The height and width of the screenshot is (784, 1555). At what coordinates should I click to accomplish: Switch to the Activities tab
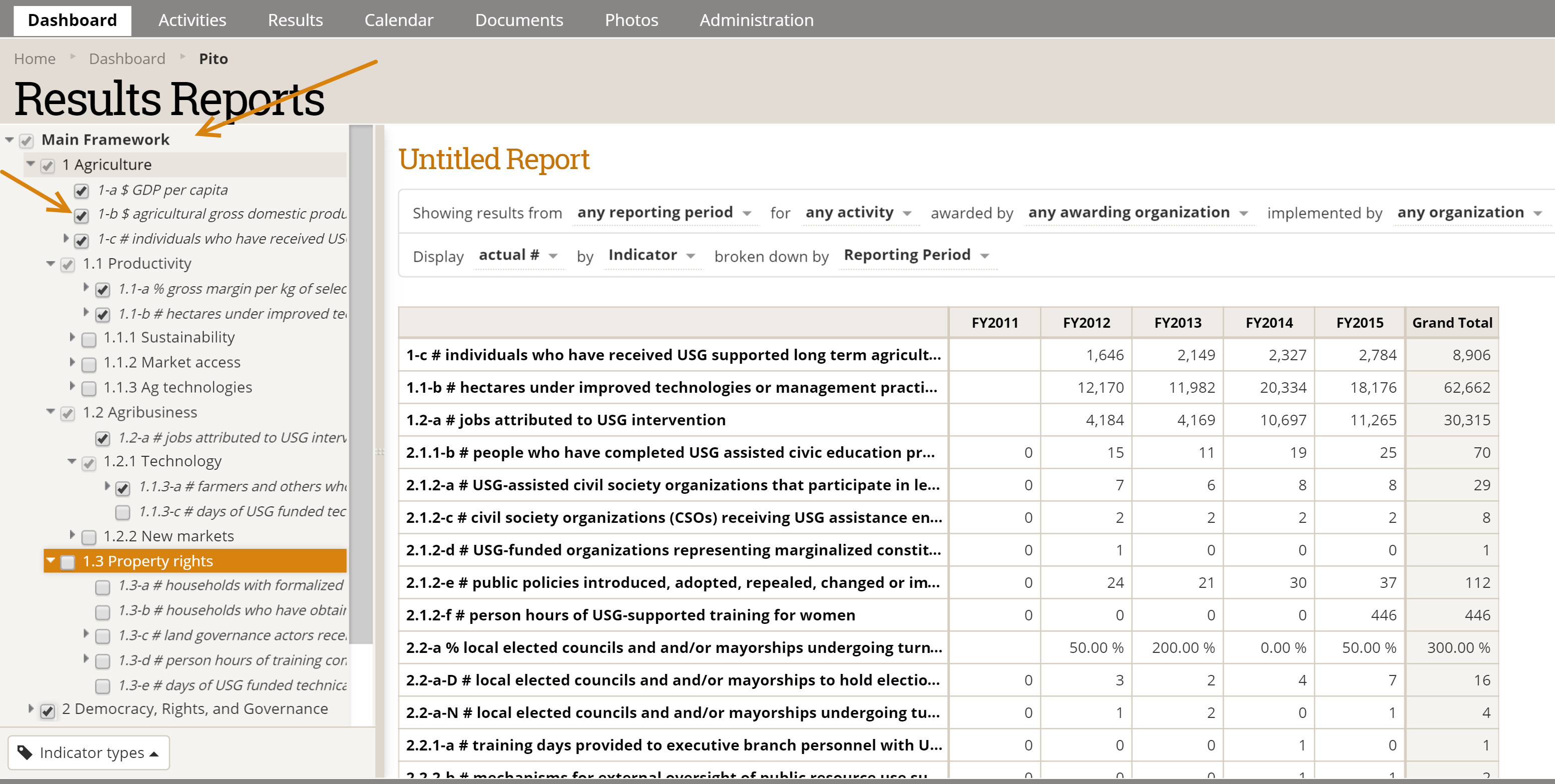pos(192,20)
